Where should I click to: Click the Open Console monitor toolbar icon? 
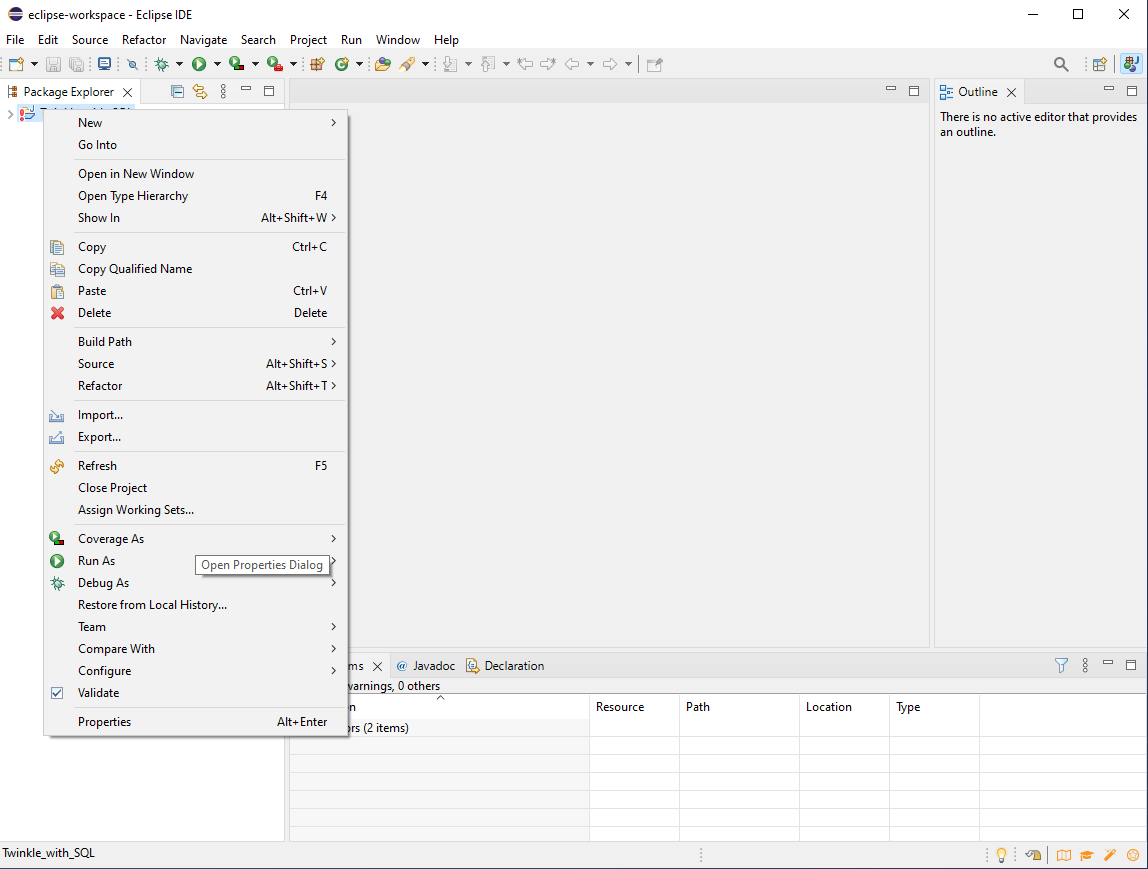105,64
